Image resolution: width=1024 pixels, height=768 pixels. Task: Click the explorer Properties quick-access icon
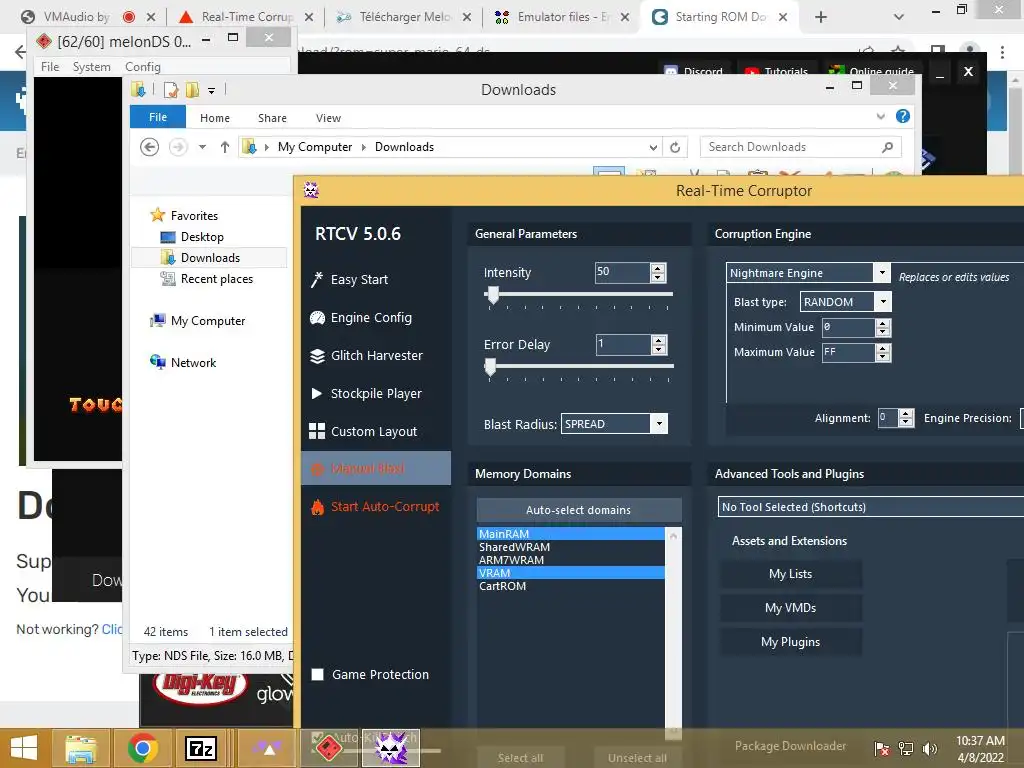coord(171,89)
